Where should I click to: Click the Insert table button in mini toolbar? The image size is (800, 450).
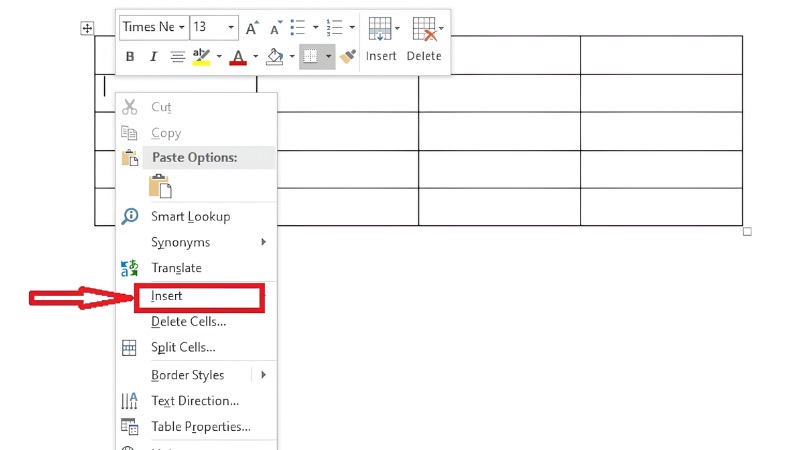381,39
